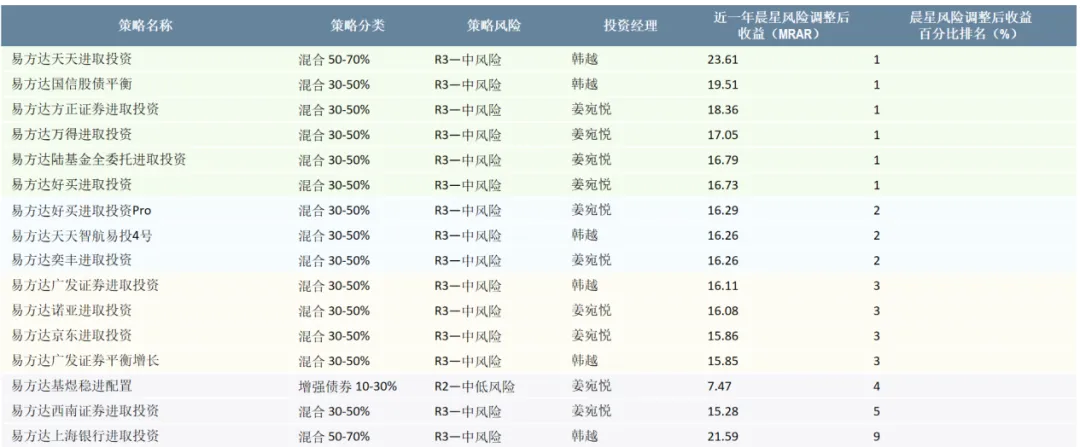The height and width of the screenshot is (447, 1080).
Task: Select the R2-中低风险 risk cell
Action: click(x=475, y=386)
